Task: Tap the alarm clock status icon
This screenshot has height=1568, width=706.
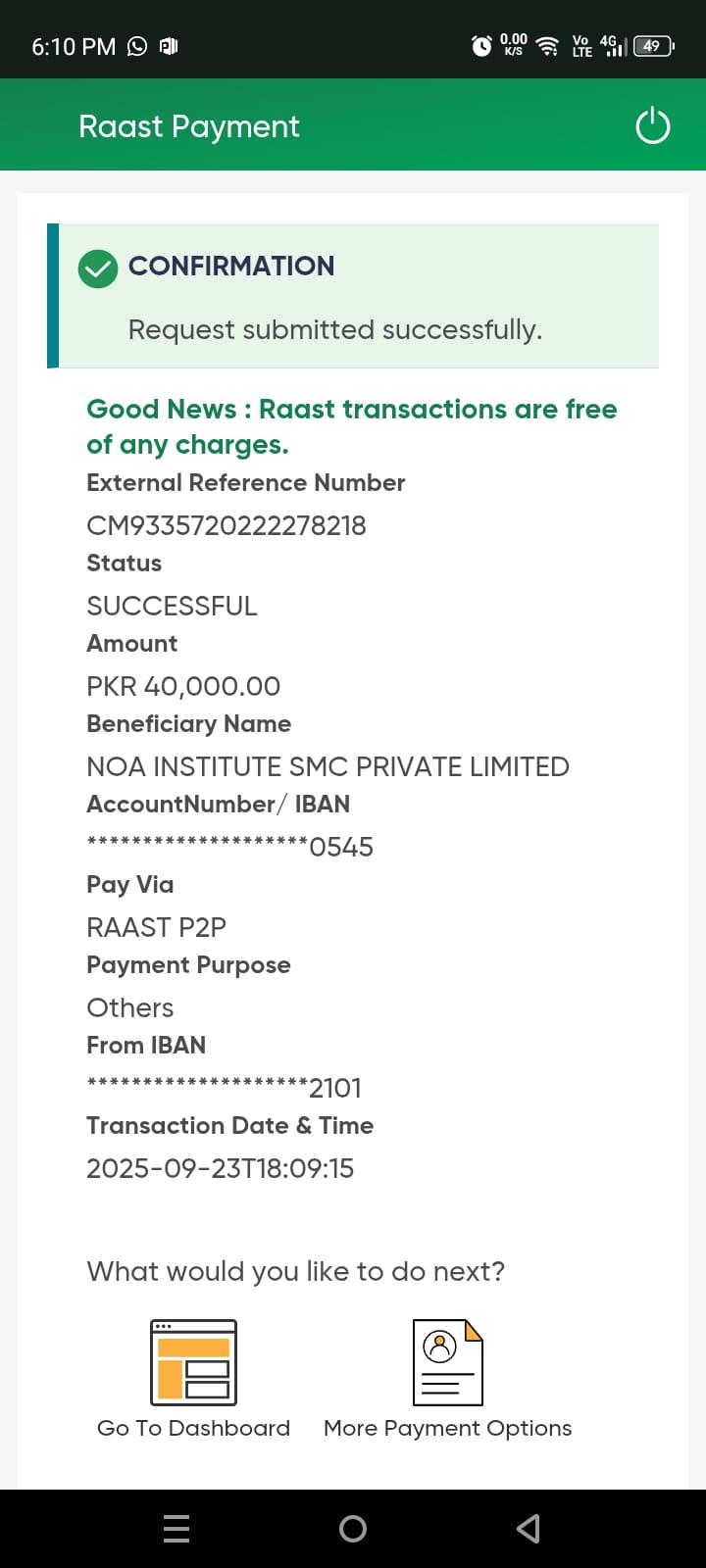Action: coord(481,46)
